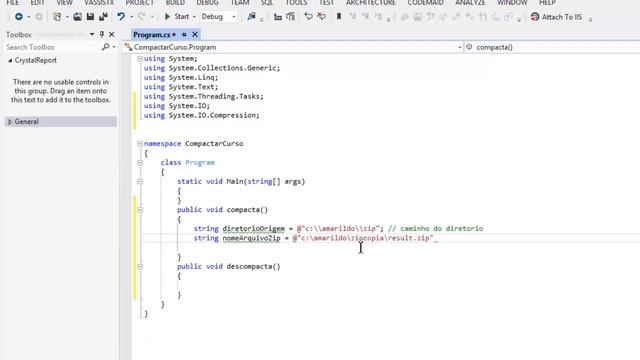Open Attach To IIS toolbar overflow options
Screen dimensions: 640x360
590,19
